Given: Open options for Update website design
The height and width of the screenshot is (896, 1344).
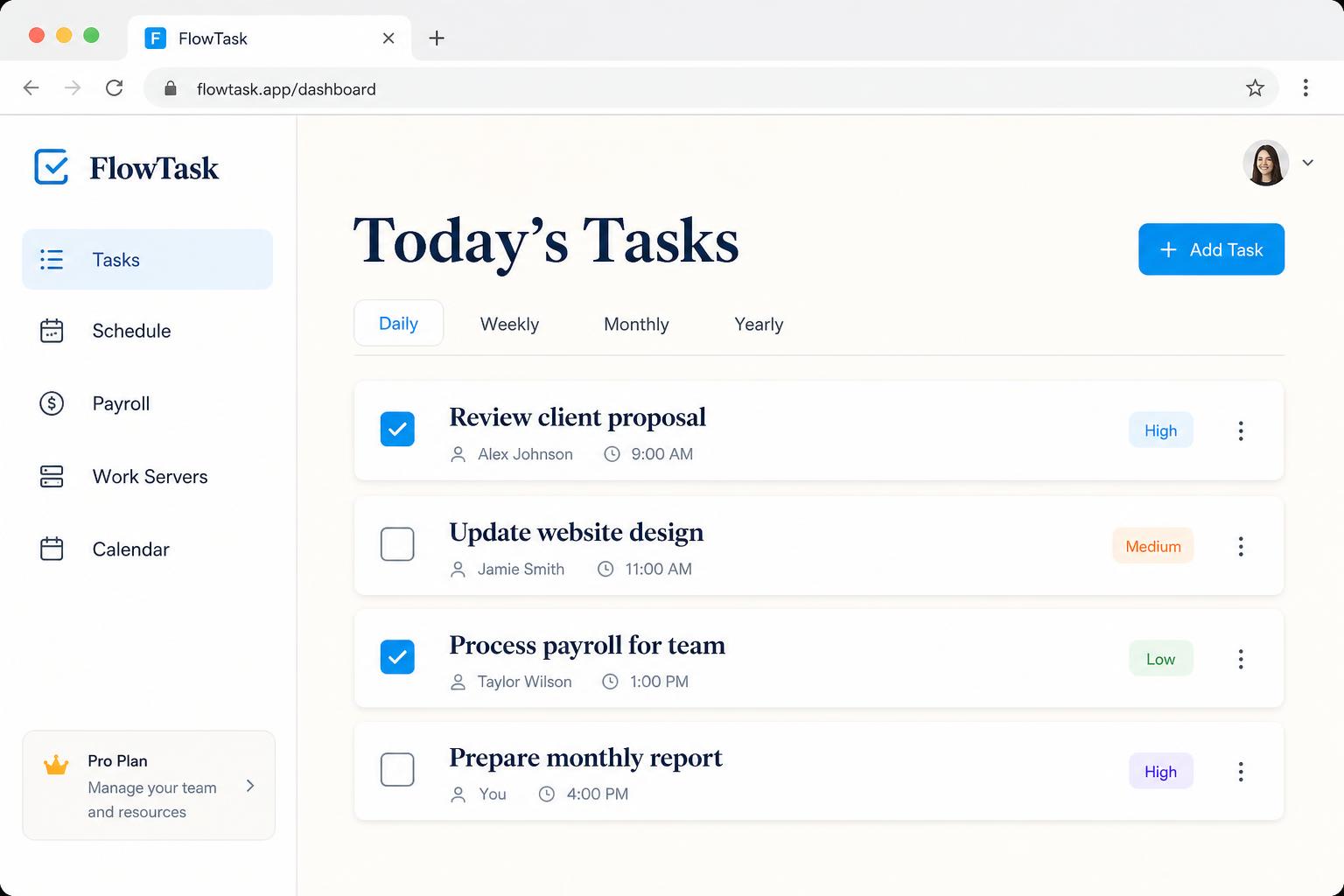Looking at the screenshot, I should 1241,546.
